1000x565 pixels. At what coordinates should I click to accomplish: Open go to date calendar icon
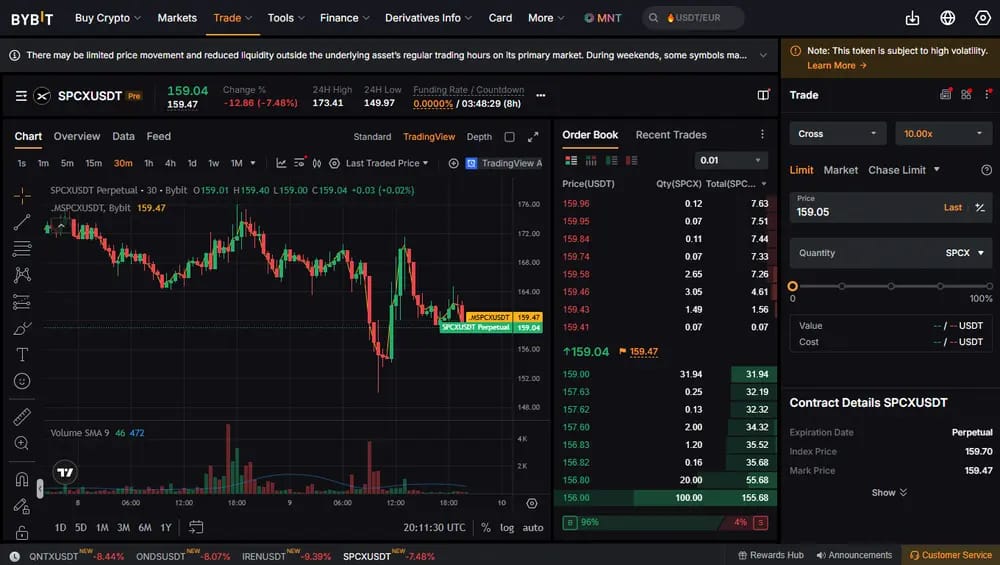point(196,527)
